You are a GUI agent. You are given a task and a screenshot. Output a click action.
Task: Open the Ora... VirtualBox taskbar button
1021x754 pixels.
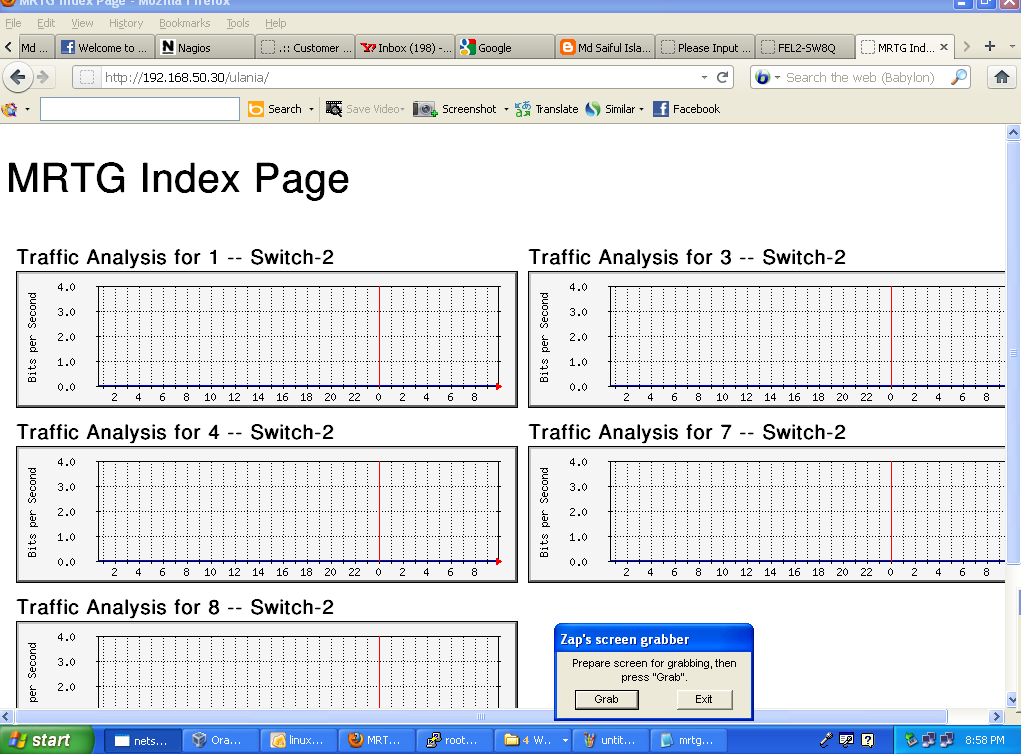(x=219, y=740)
